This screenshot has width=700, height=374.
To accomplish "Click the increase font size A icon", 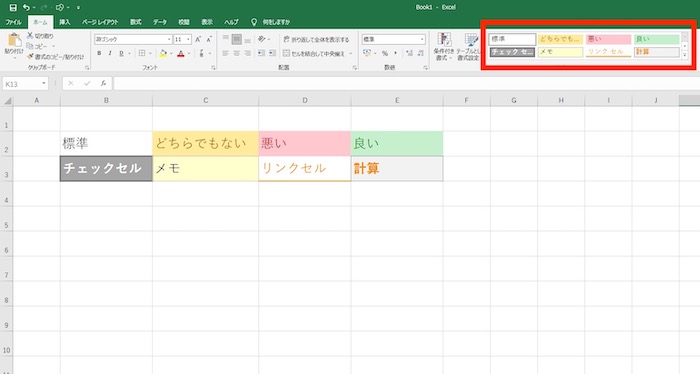I will point(198,39).
